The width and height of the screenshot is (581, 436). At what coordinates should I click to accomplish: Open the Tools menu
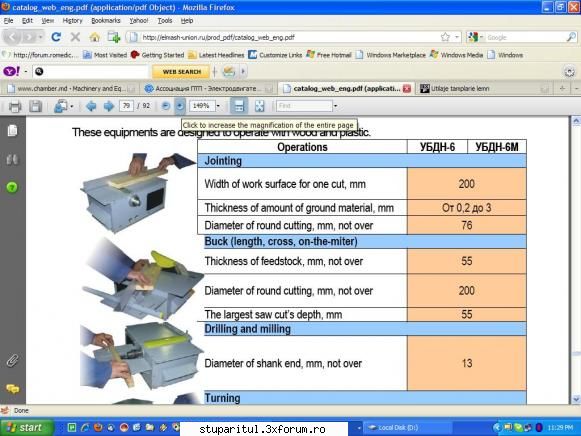point(165,21)
